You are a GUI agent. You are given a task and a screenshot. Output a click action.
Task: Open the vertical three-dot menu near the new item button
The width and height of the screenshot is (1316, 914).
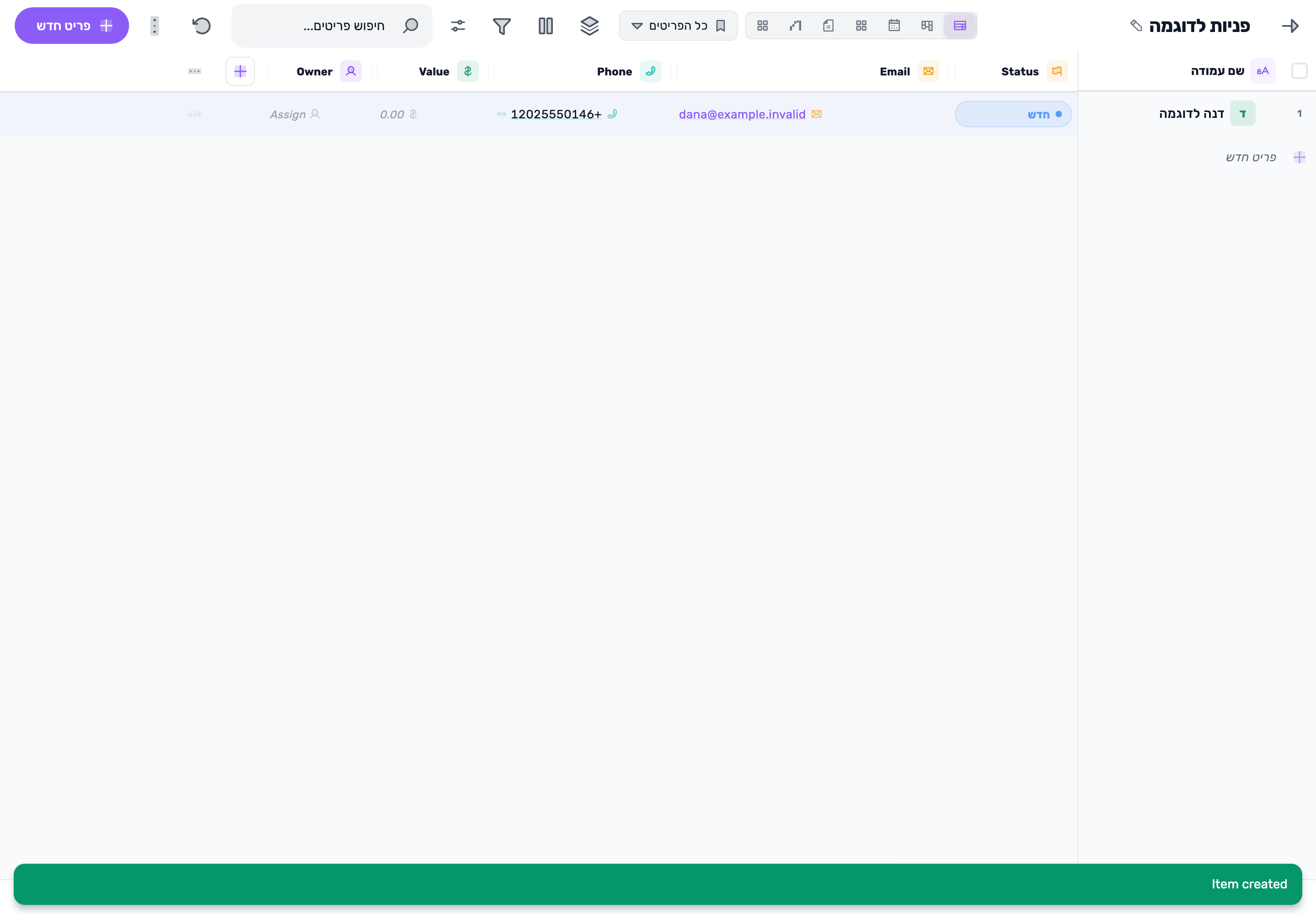(154, 26)
